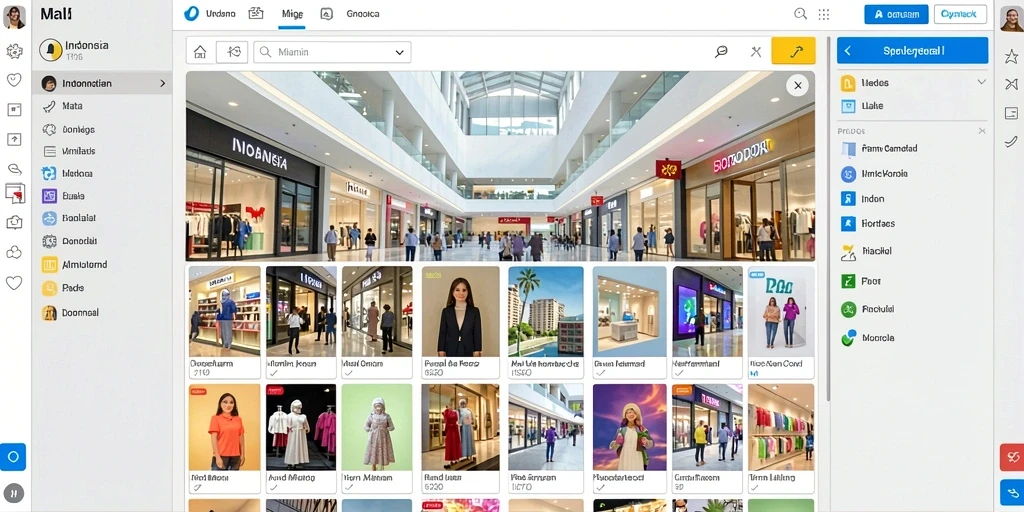Open the apps grid icon in header
Image resolution: width=1024 pixels, height=512 pixels.
click(x=824, y=14)
